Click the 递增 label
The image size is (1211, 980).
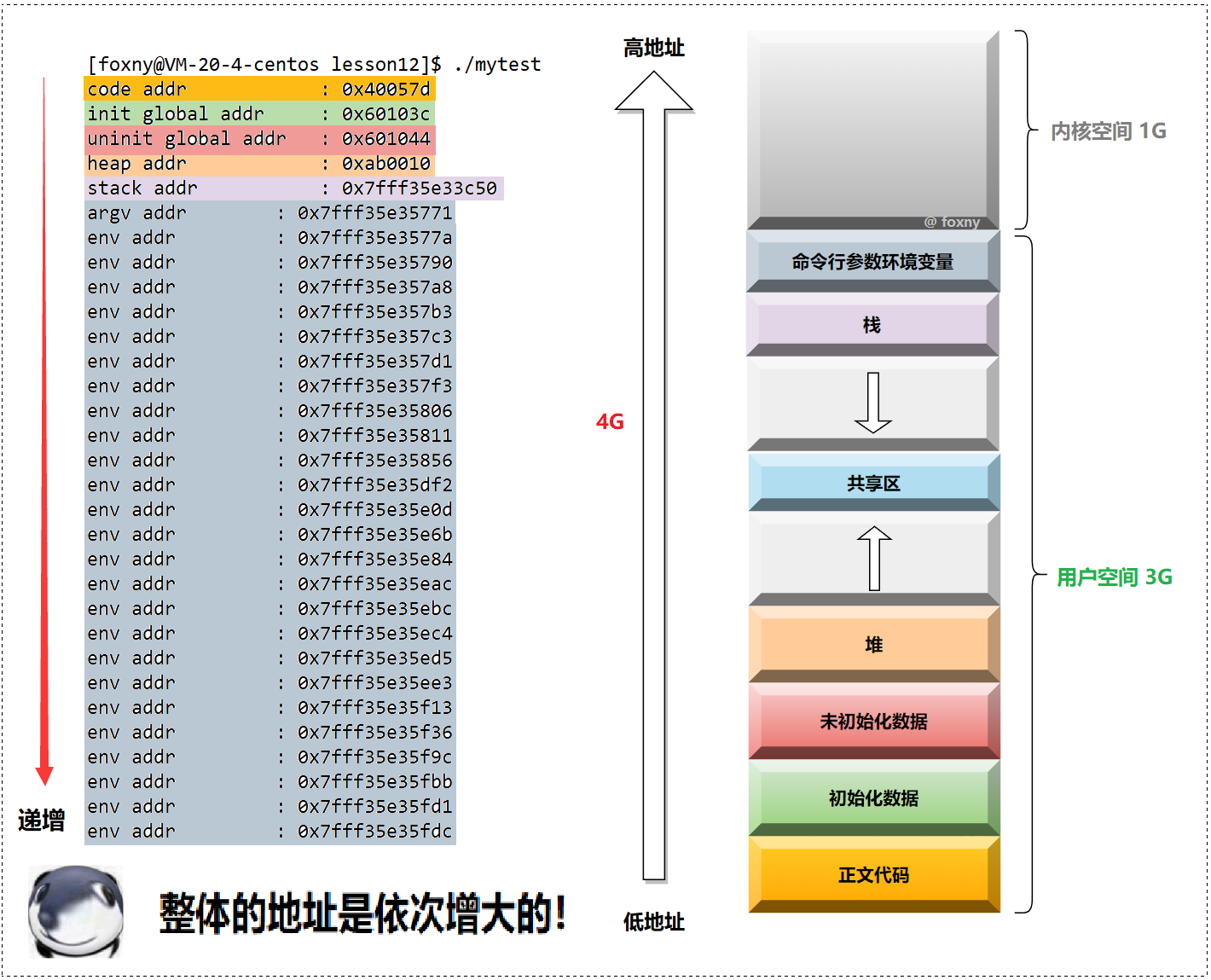(42, 821)
